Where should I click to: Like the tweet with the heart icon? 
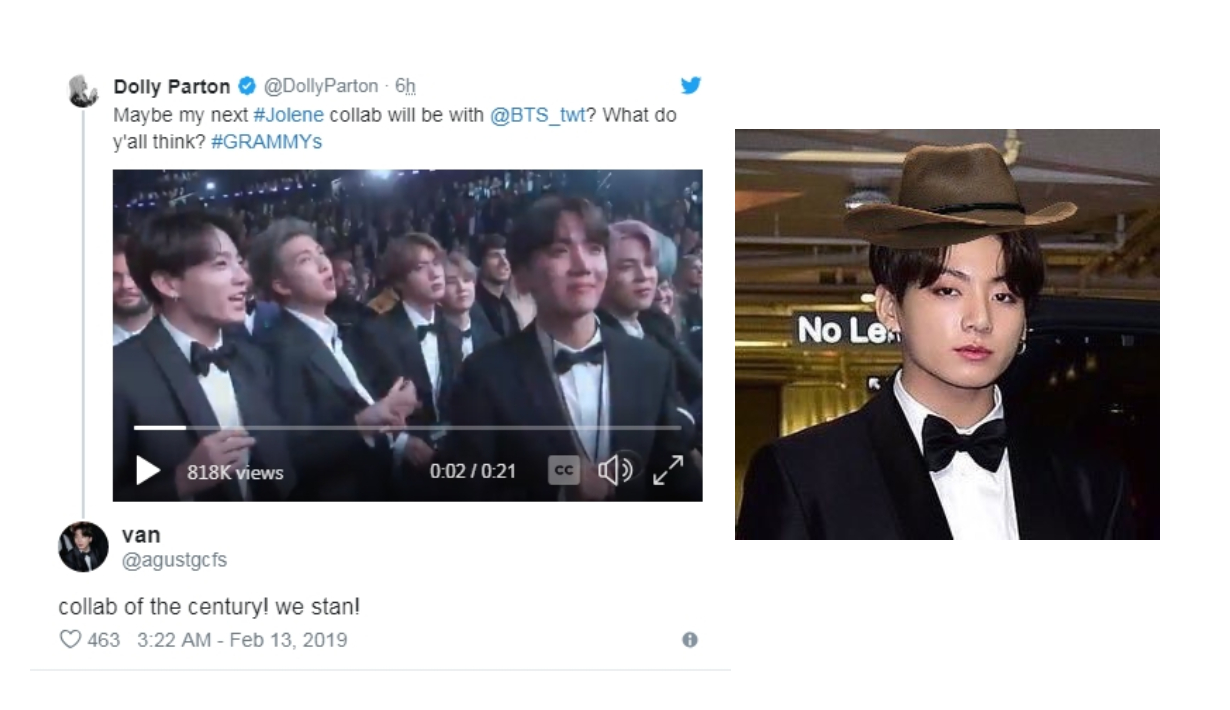[x=70, y=640]
